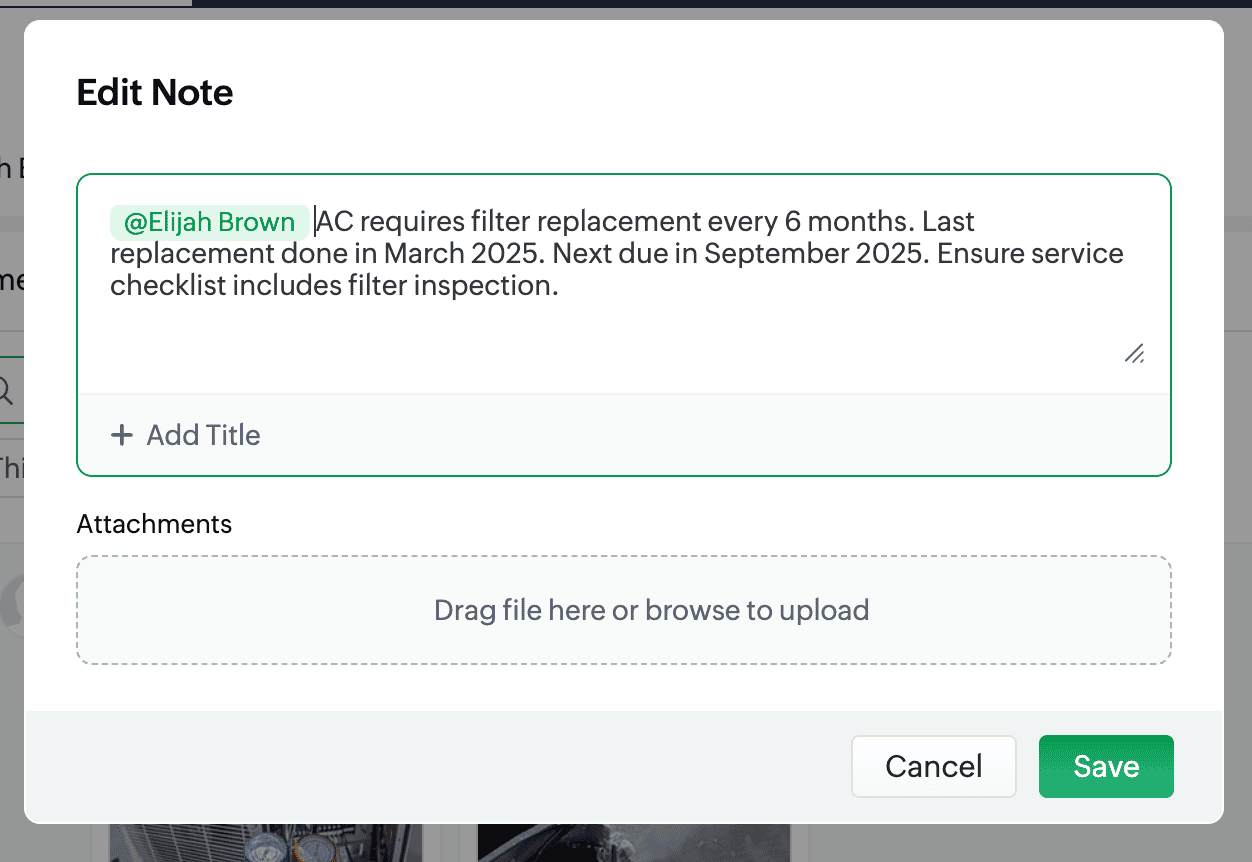Viewport: 1252px width, 862px height.
Task: Grab the note textarea resize handle
Action: point(1134,353)
